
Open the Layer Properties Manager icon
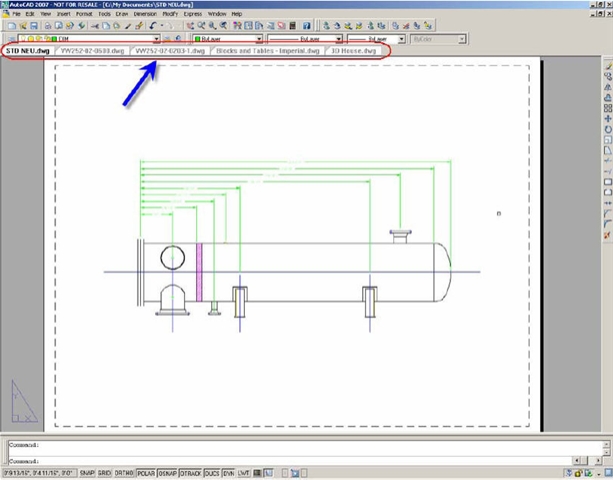coord(11,39)
